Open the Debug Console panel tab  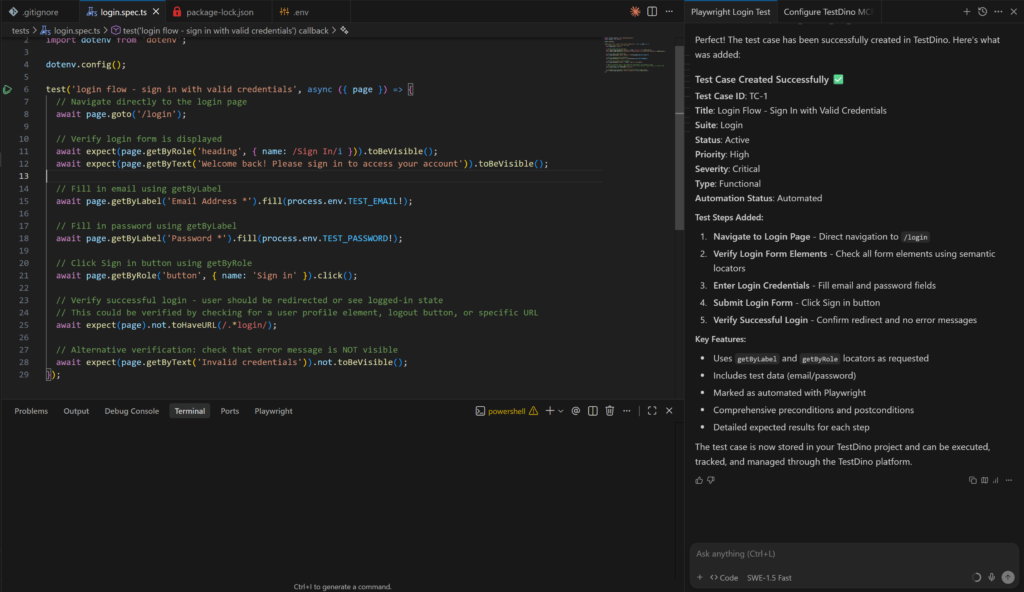(131, 411)
